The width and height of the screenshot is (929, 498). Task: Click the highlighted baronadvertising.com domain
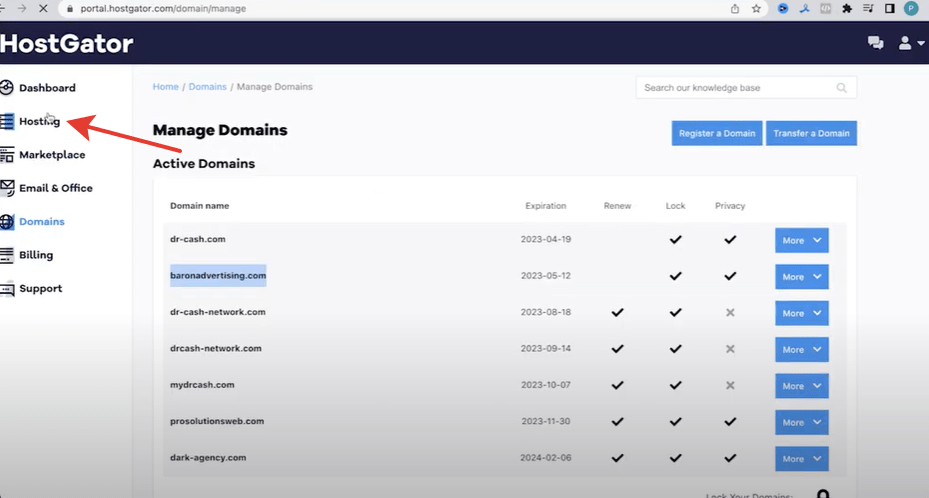tap(218, 275)
